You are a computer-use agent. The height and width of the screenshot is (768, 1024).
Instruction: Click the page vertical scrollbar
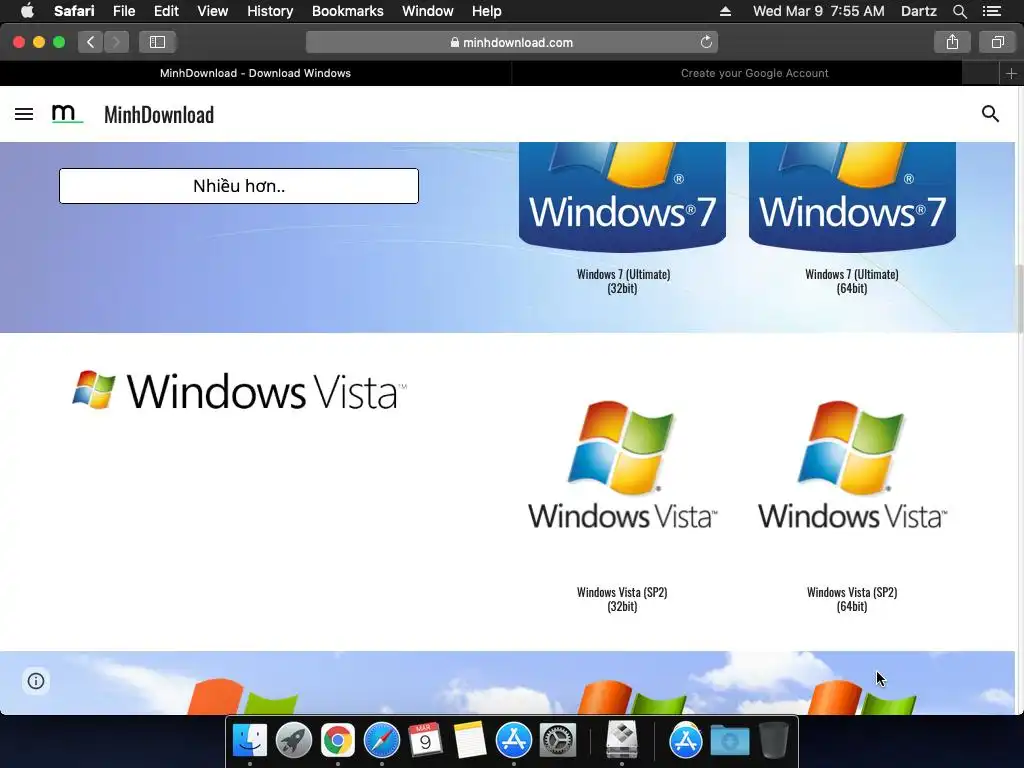(1019, 298)
